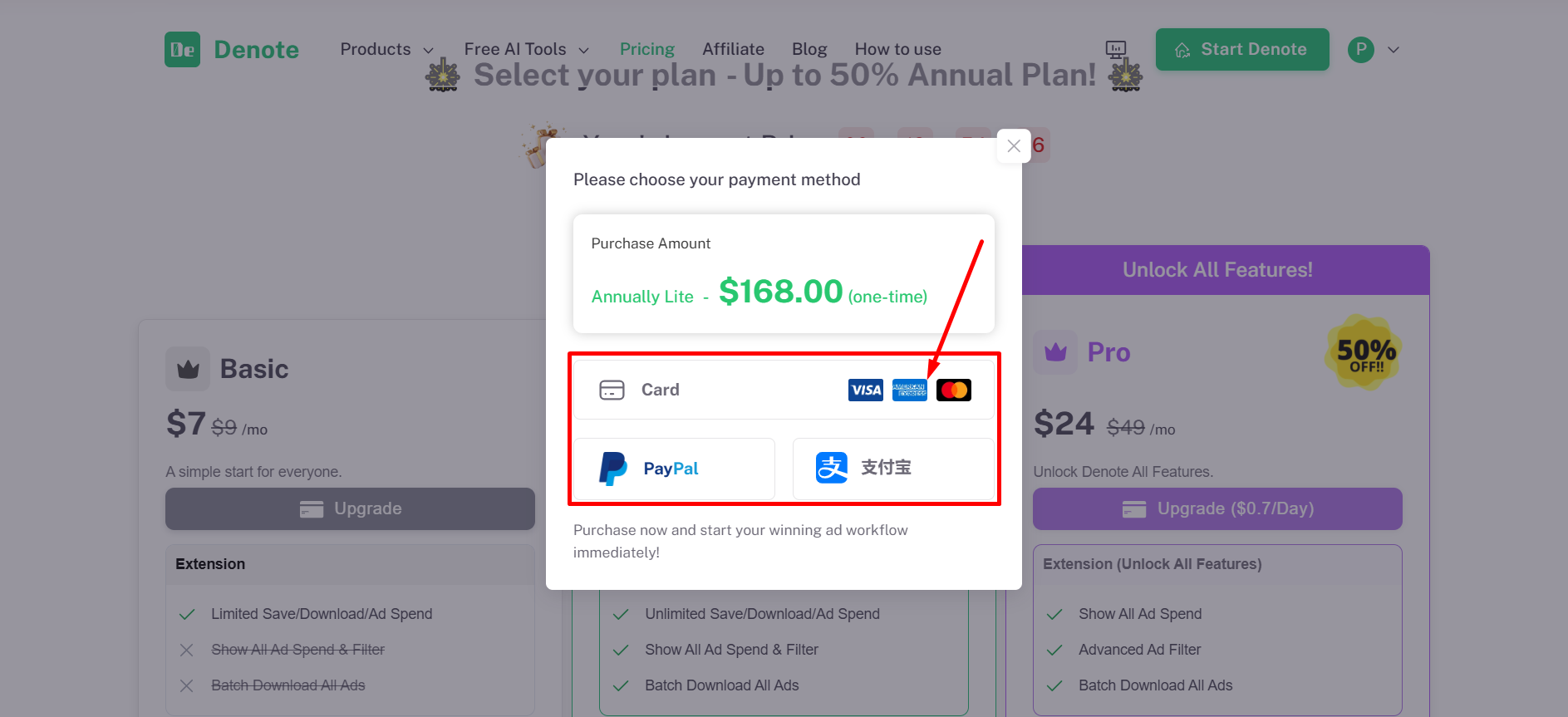Click the American Express icon
The image size is (1568, 717).
(909, 390)
